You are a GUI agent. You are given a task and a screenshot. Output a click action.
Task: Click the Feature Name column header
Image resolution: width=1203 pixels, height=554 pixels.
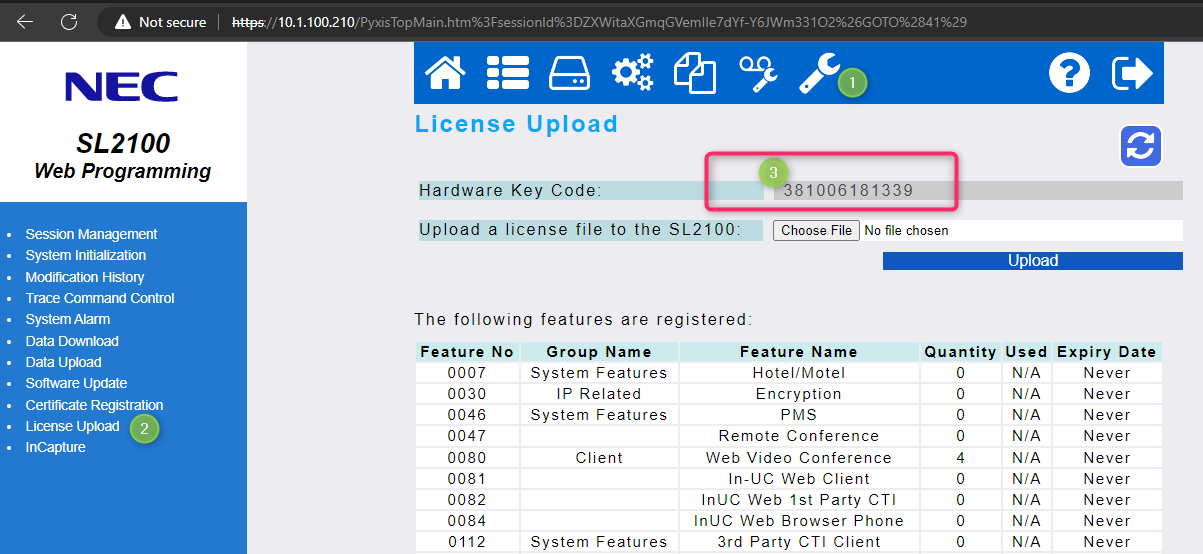click(798, 352)
